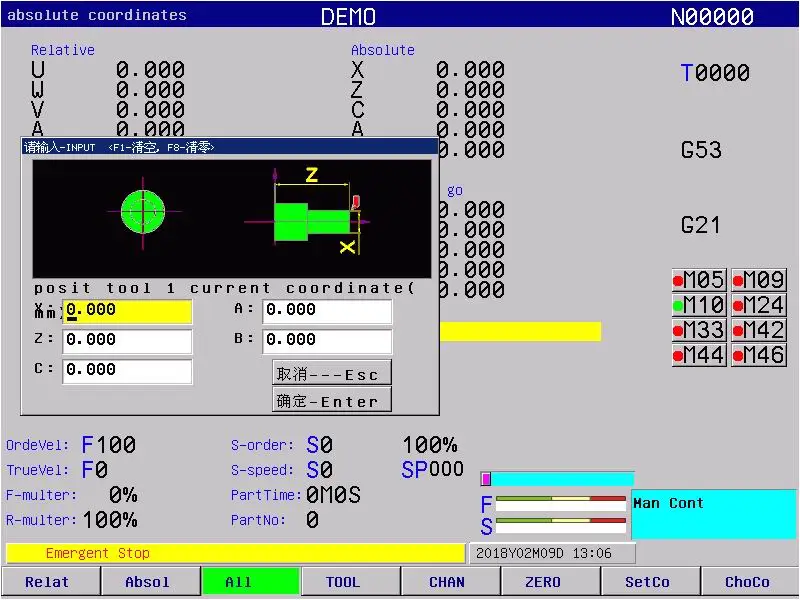Click the F feed rate slider bar
This screenshot has width=800, height=600.
point(560,502)
